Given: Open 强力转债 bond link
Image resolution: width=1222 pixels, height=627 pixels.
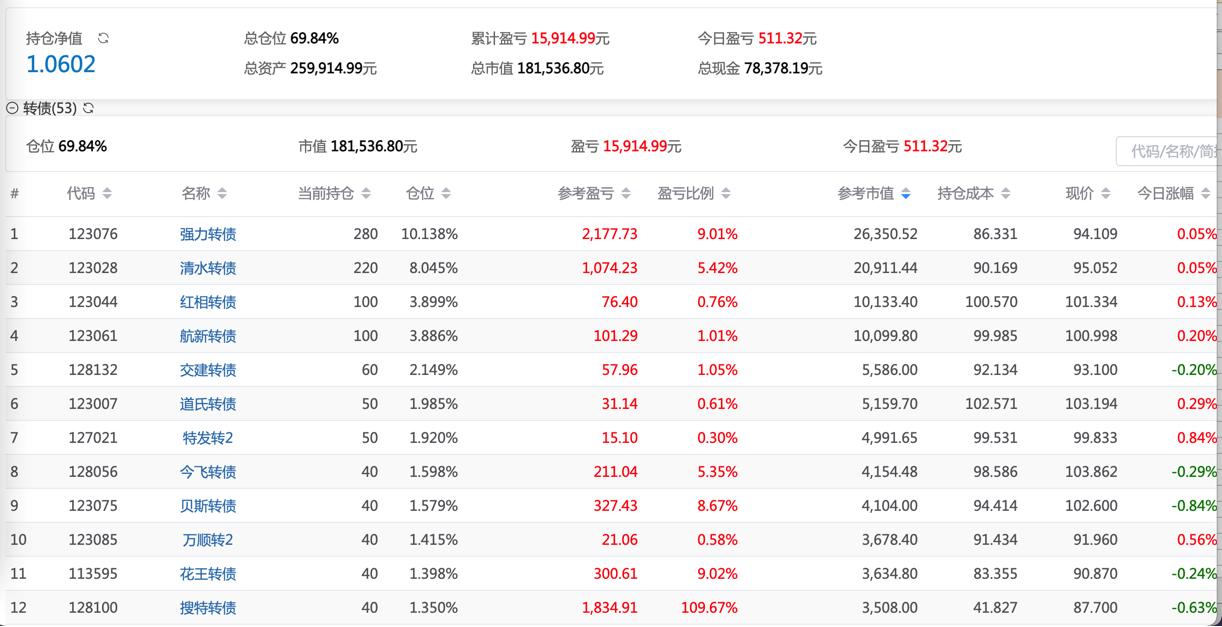Looking at the screenshot, I should click(x=208, y=234).
